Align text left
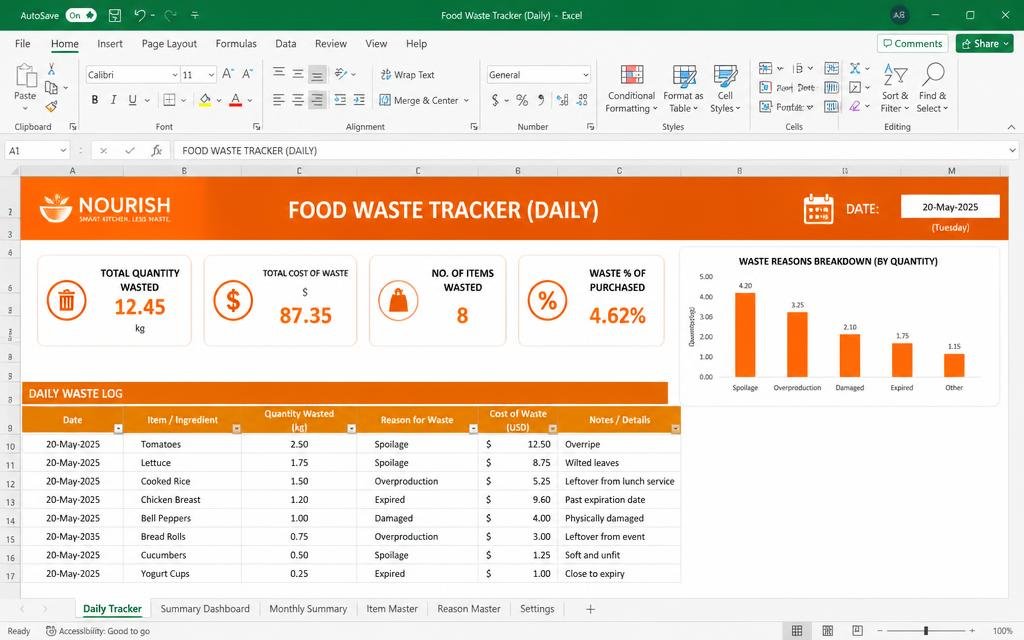This screenshot has height=640, width=1024. (279, 100)
